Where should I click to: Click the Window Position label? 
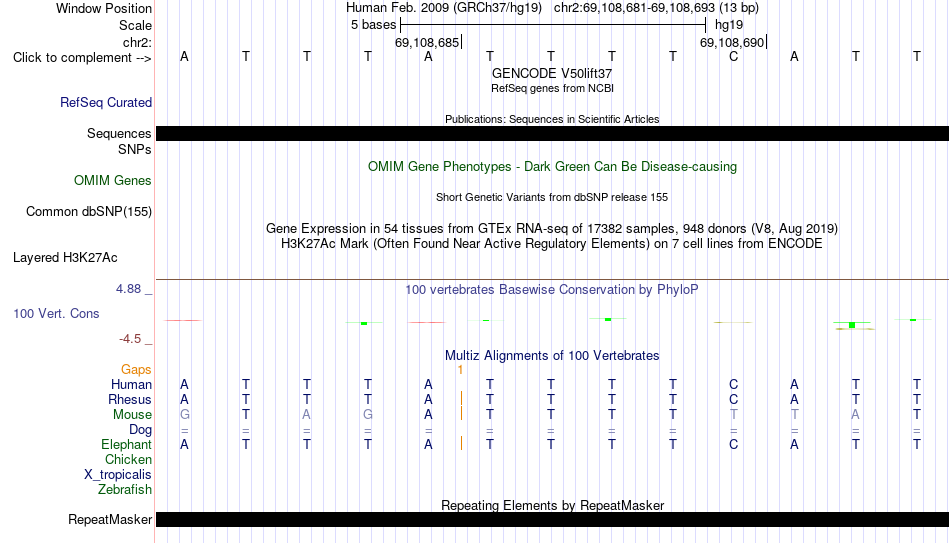click(x=104, y=8)
